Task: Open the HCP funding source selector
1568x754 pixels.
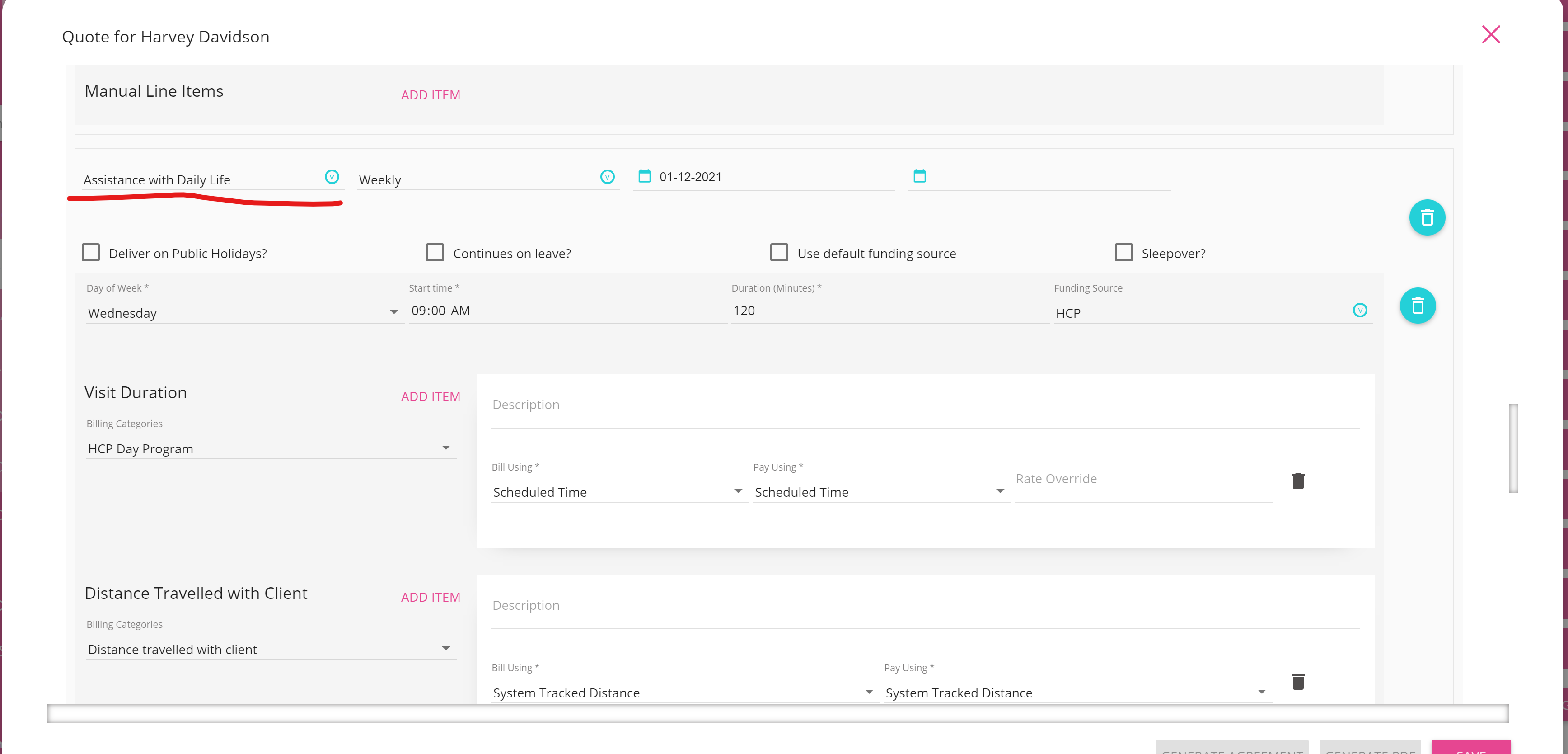Action: (x=1359, y=311)
